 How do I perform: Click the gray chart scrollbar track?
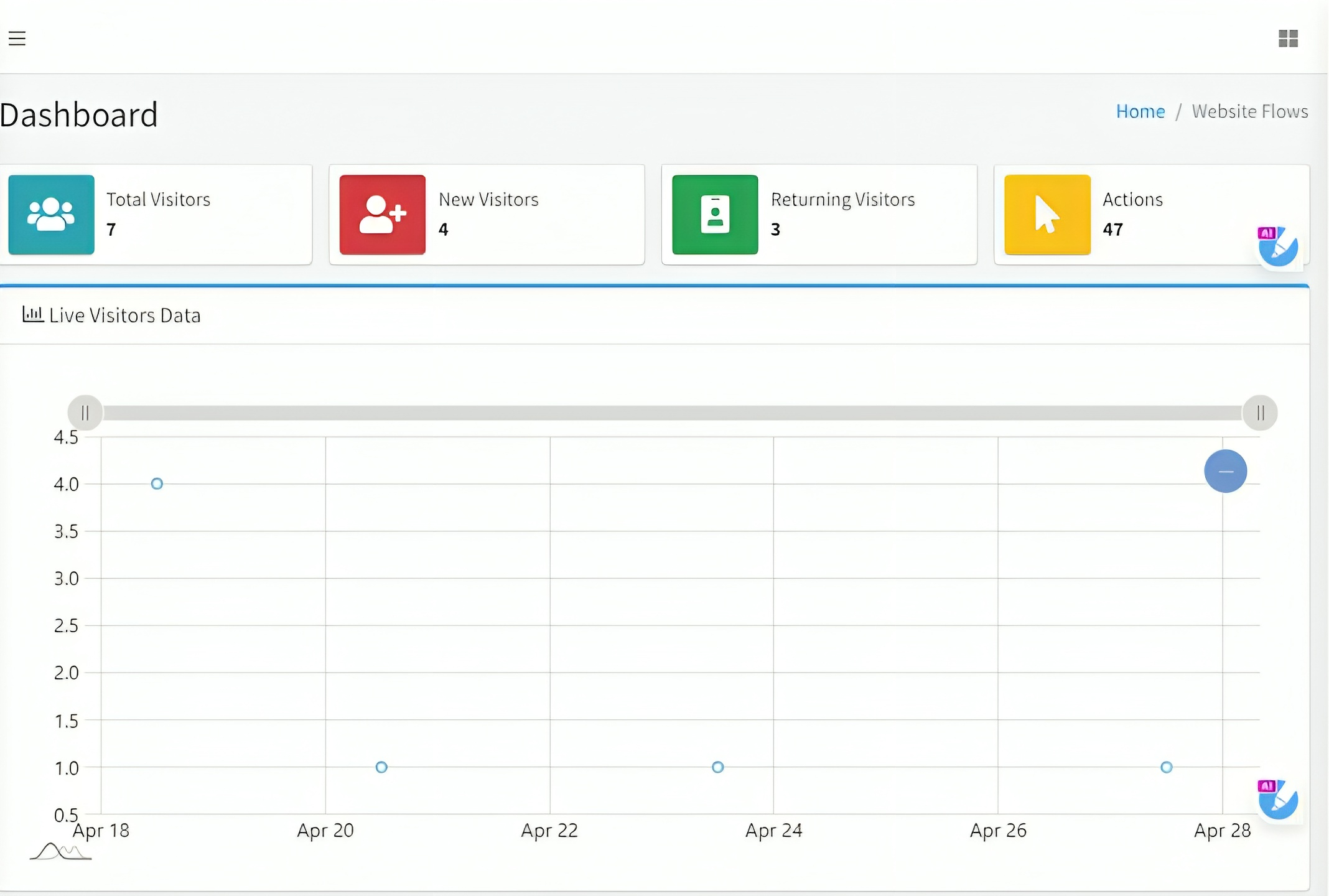[672, 413]
